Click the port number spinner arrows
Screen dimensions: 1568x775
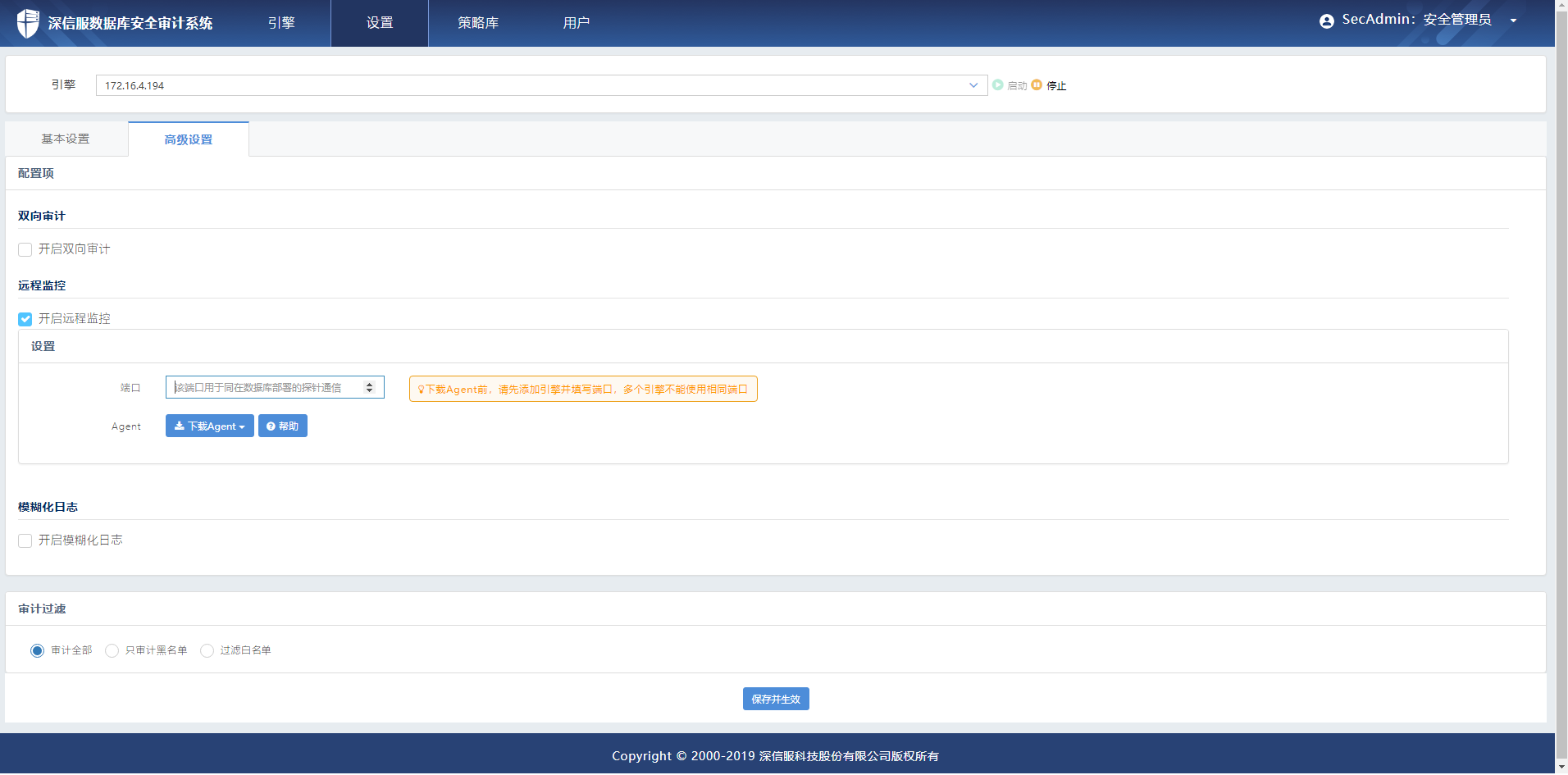370,388
